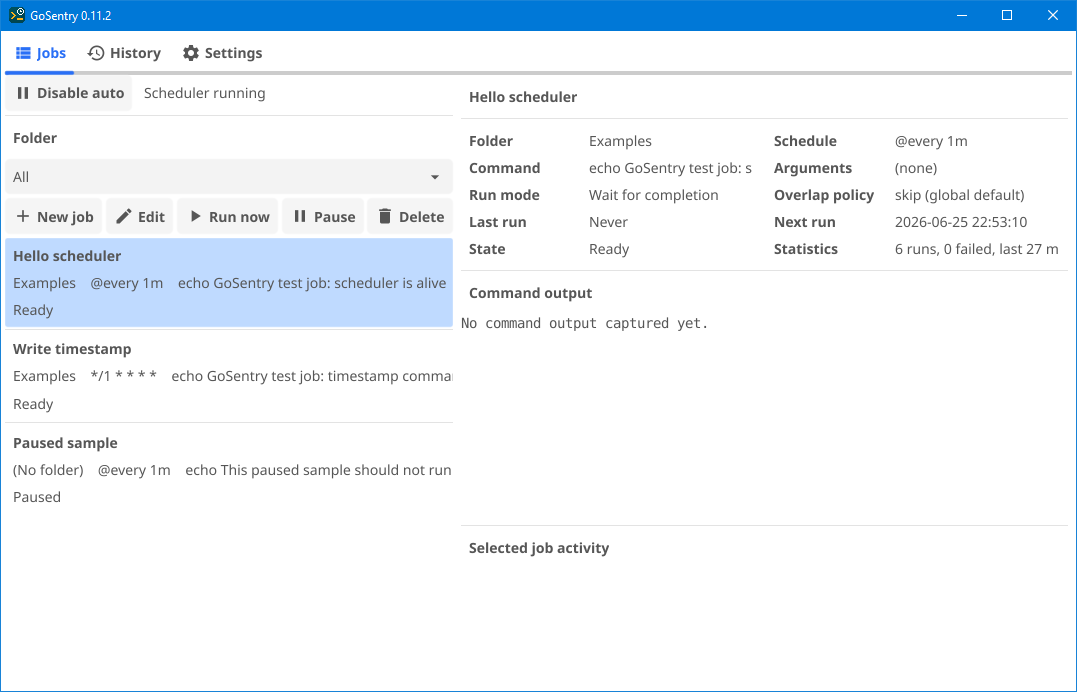Image resolution: width=1077 pixels, height=692 pixels.
Task: Open the Settings tab
Action: pos(223,53)
